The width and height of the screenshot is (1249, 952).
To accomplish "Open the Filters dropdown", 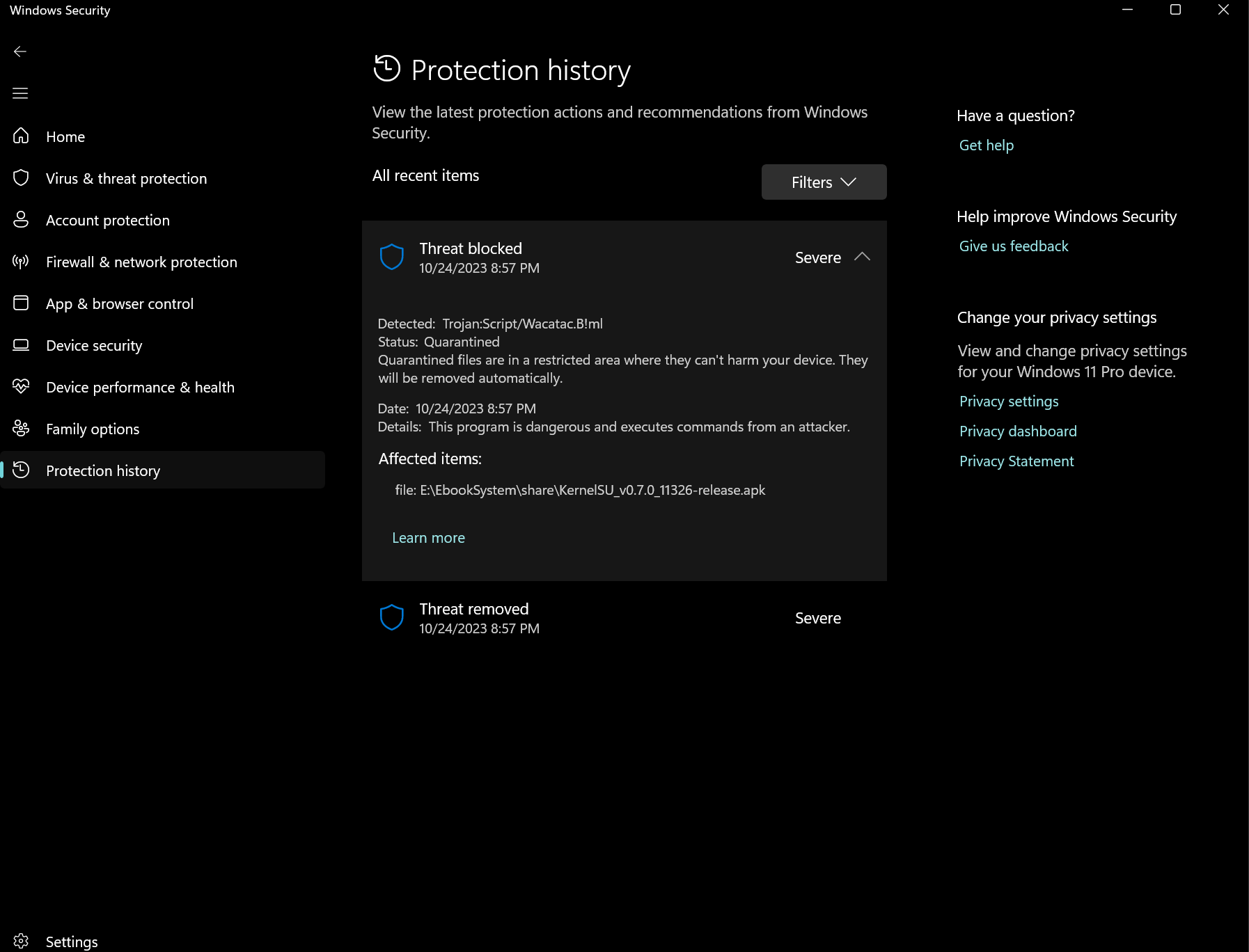I will (x=824, y=182).
